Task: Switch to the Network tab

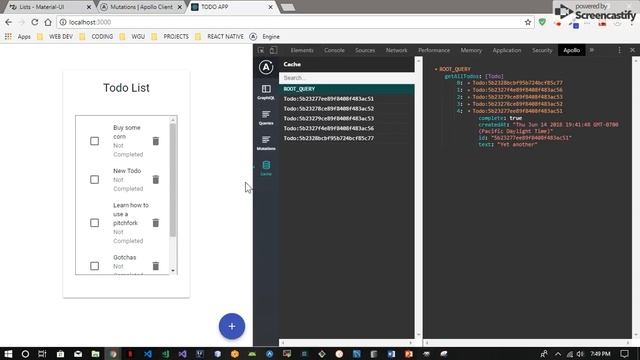Action: [396, 50]
